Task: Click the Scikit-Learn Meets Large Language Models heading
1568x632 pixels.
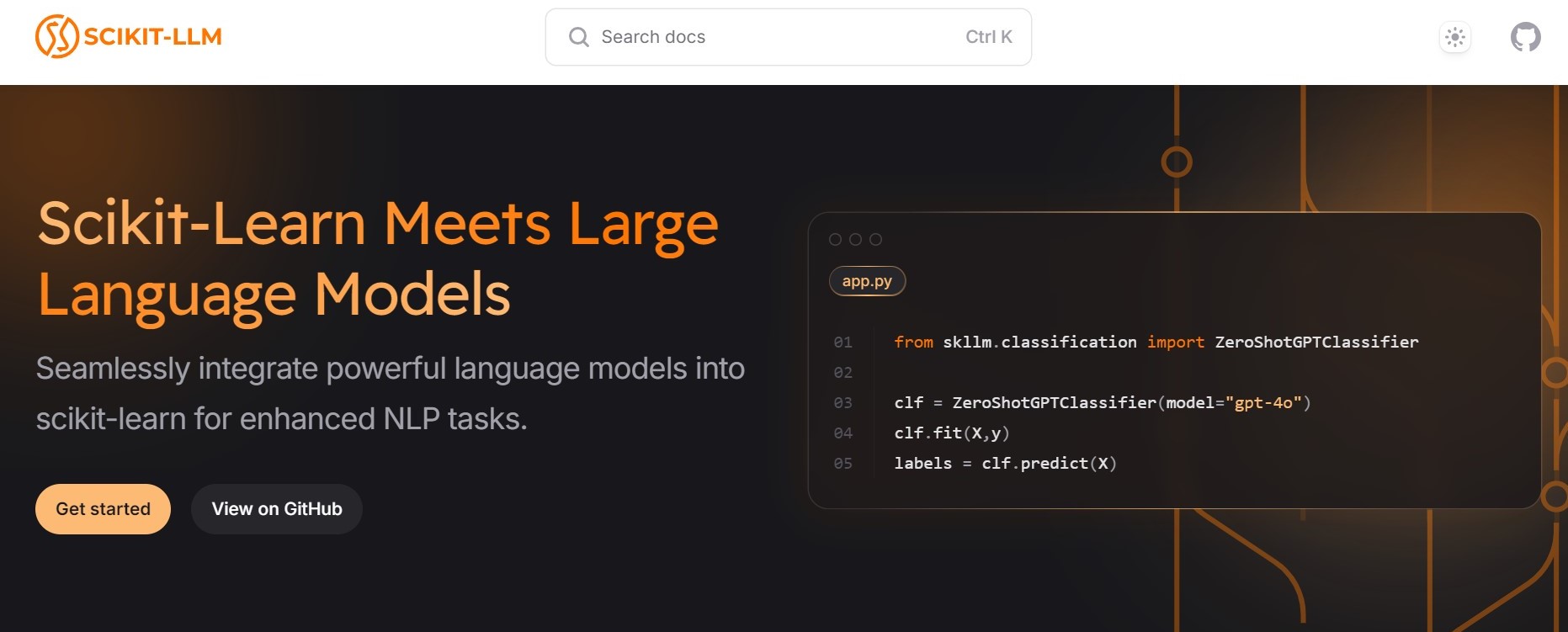Action: pos(378,258)
